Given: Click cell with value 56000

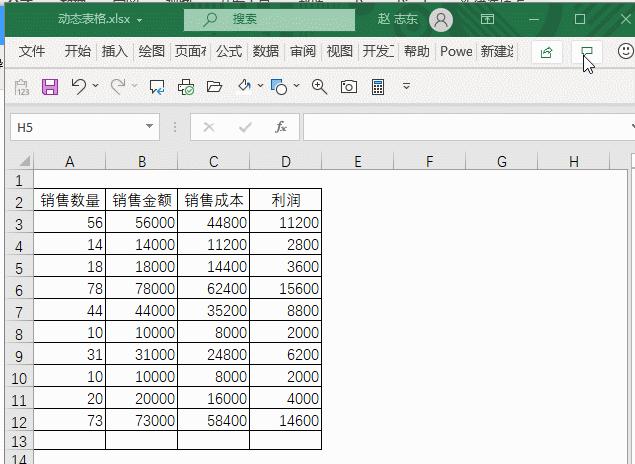Looking at the screenshot, I should pos(142,222).
